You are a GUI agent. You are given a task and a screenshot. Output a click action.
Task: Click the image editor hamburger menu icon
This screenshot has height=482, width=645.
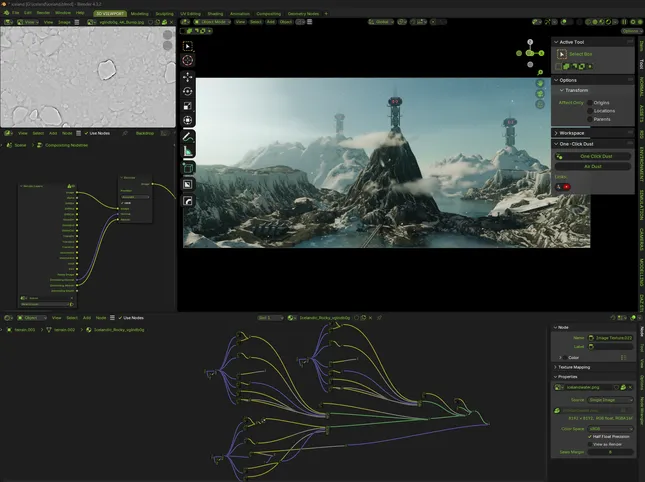pyautogui.click(x=77, y=22)
